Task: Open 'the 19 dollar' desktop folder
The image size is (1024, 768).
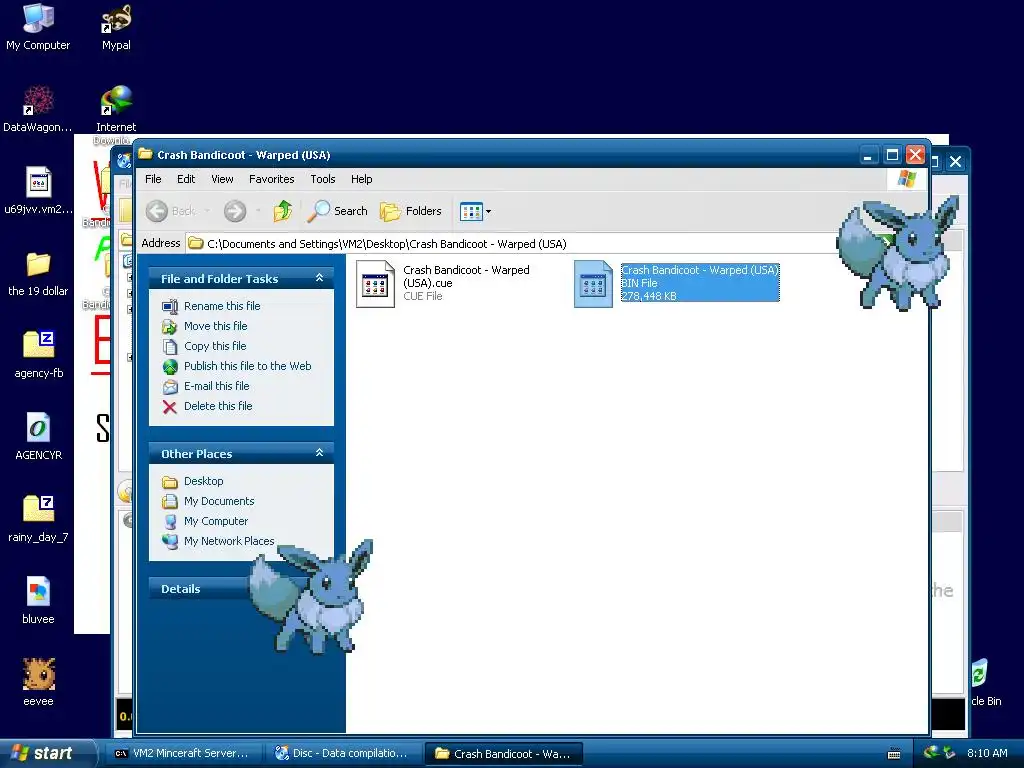Action: click(38, 273)
